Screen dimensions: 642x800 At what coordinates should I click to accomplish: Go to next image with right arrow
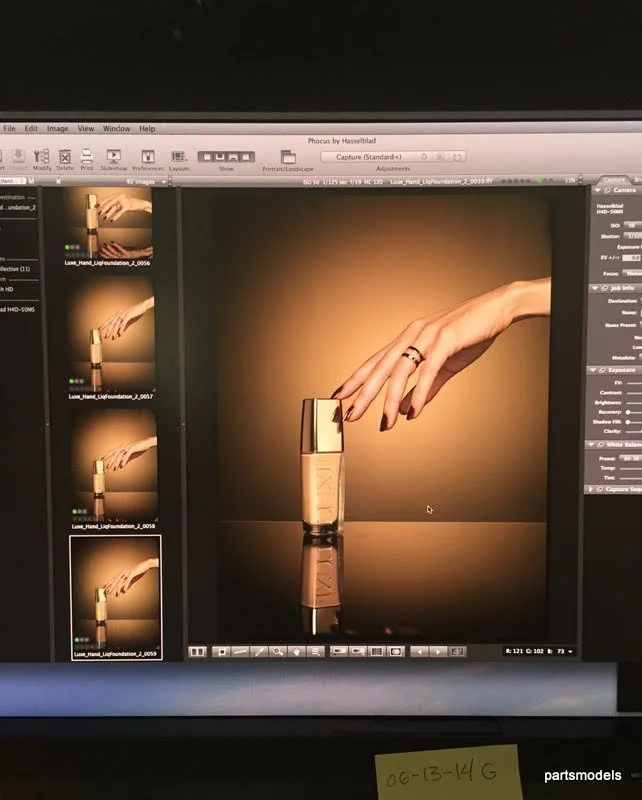point(438,652)
